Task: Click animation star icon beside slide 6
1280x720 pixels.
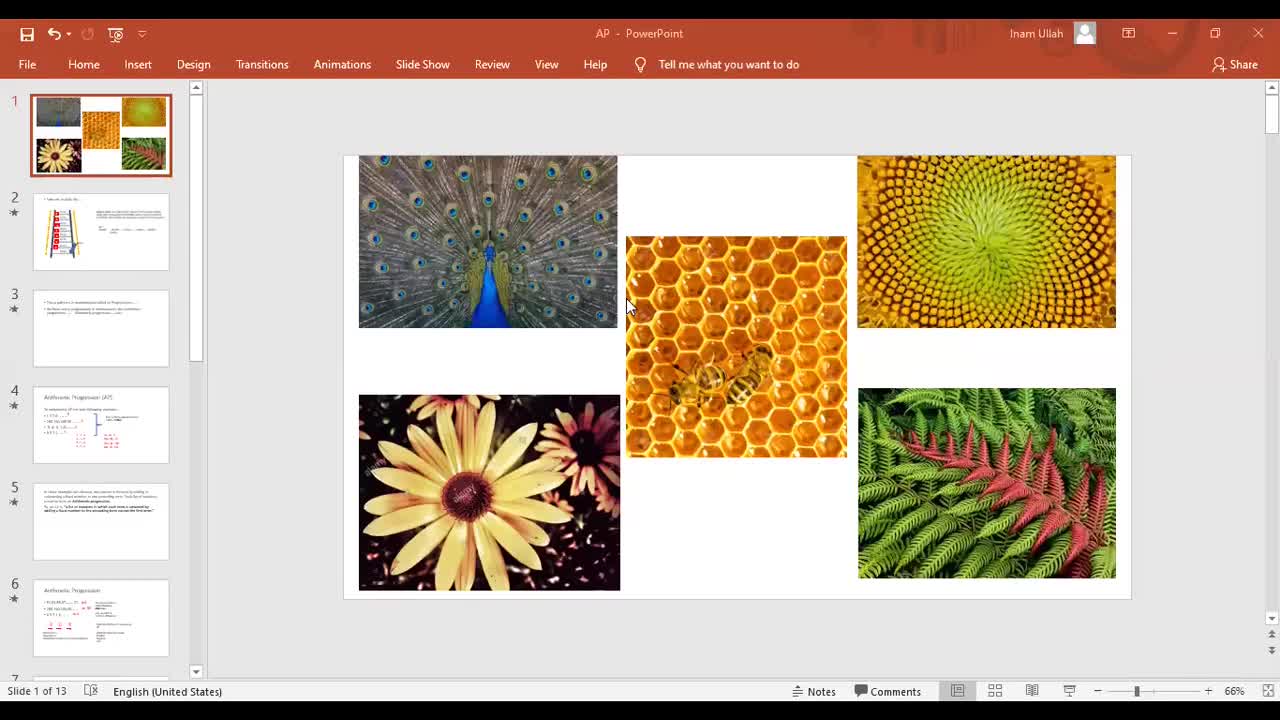Action: [15, 599]
